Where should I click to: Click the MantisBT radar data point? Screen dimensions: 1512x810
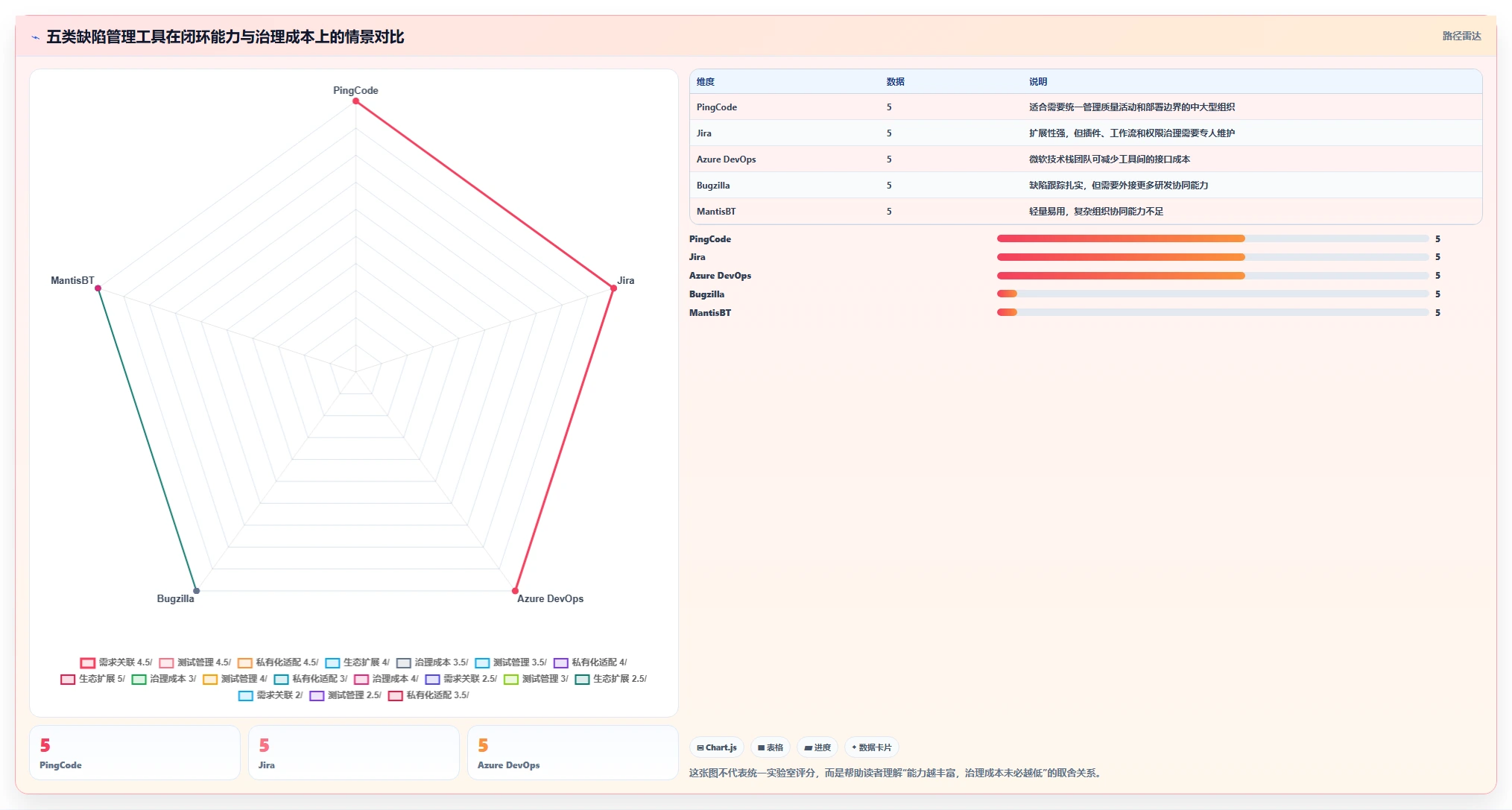pyautogui.click(x=98, y=288)
